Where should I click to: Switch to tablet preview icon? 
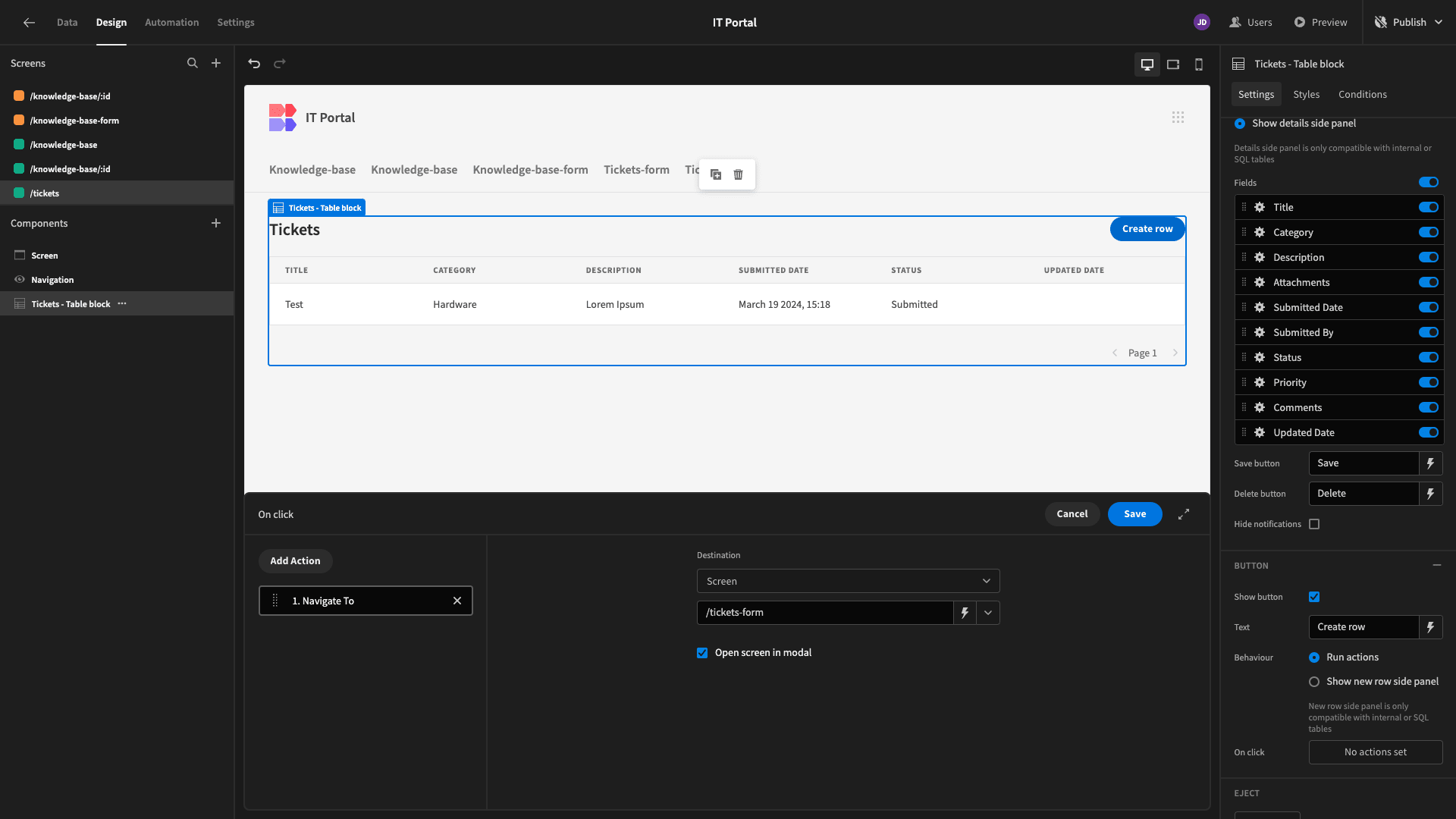tap(1173, 64)
